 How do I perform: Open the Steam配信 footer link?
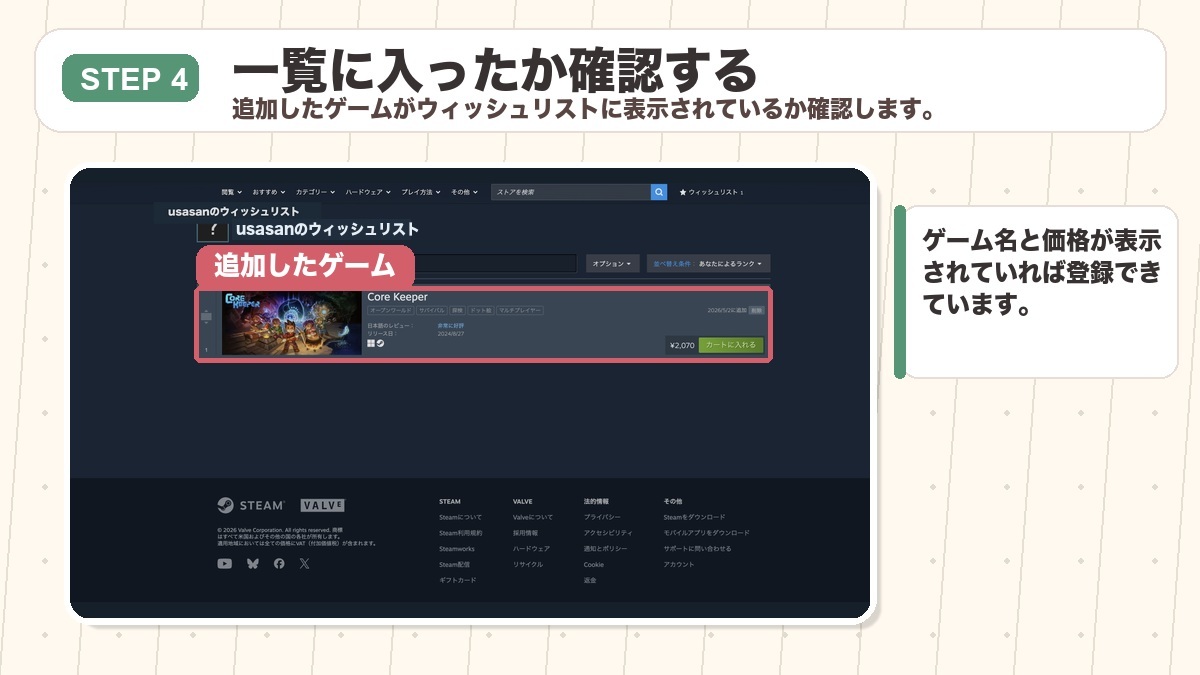click(x=454, y=565)
